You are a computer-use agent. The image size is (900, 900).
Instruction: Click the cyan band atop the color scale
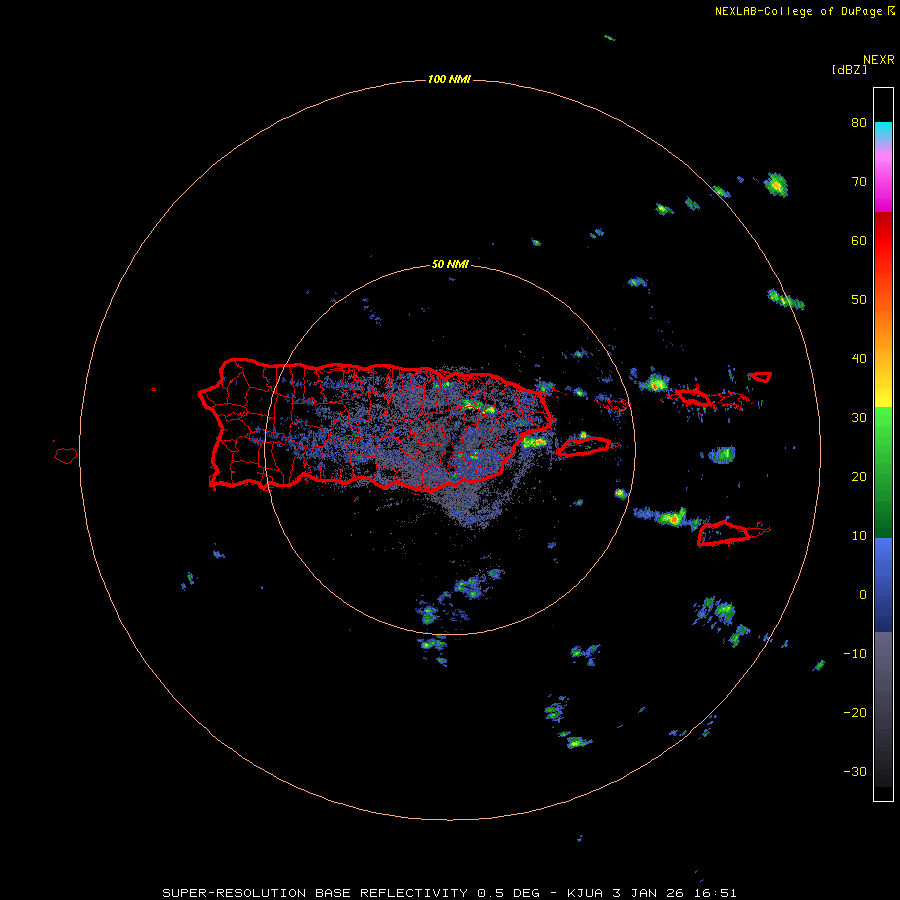883,129
